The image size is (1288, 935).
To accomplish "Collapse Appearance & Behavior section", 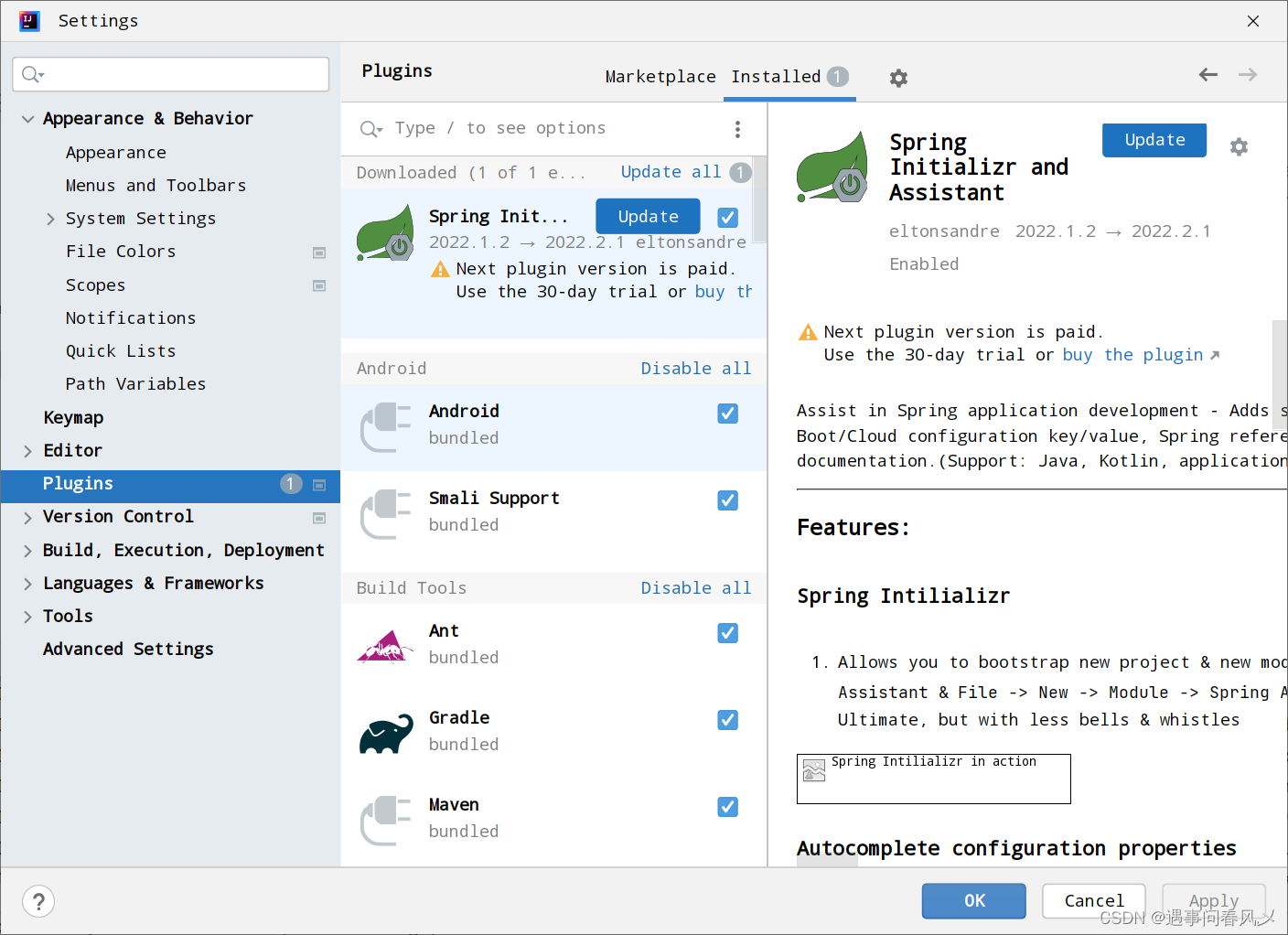I will pos(27,119).
